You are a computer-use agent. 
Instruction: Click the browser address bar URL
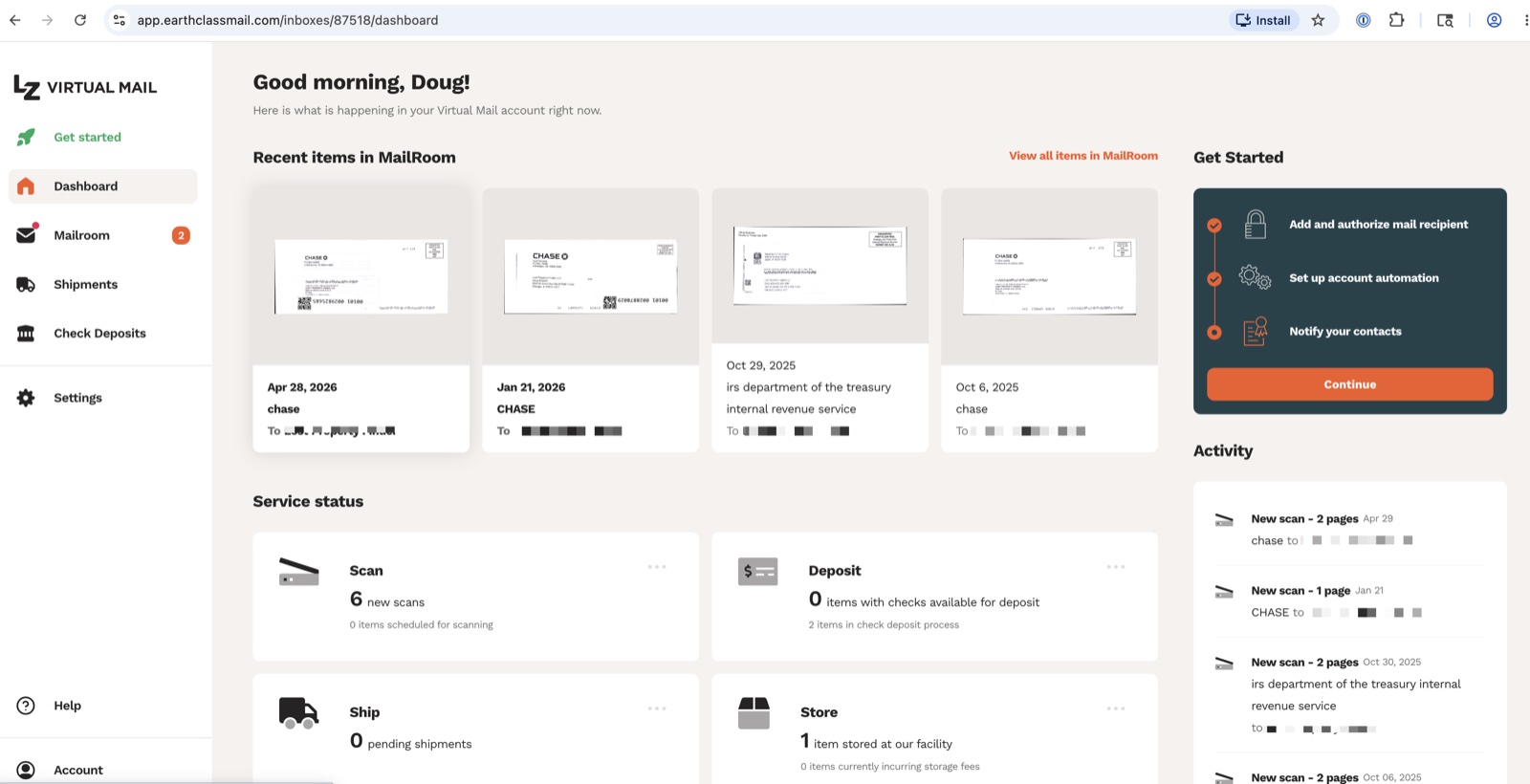pyautogui.click(x=287, y=20)
